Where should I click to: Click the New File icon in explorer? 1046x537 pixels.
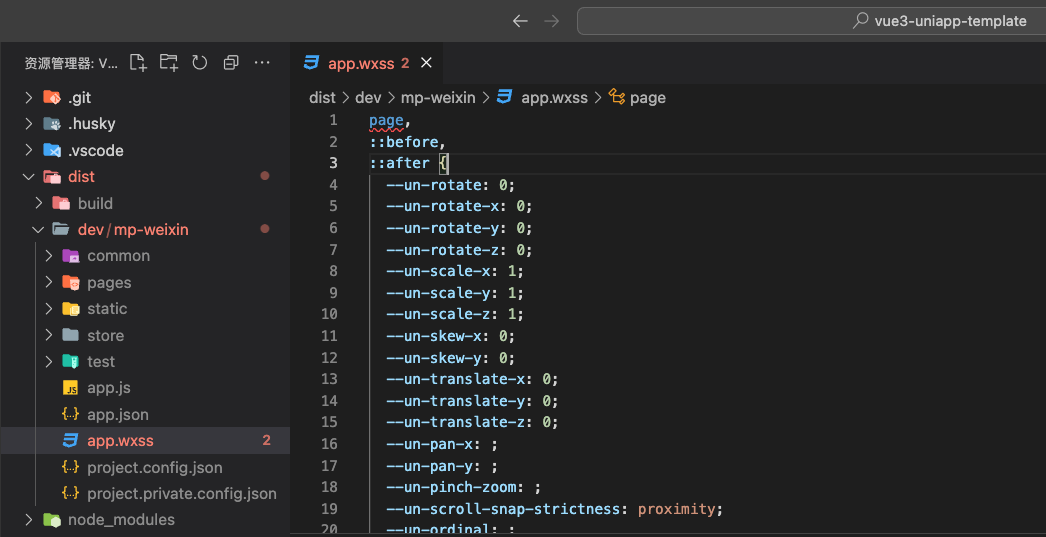coord(138,63)
